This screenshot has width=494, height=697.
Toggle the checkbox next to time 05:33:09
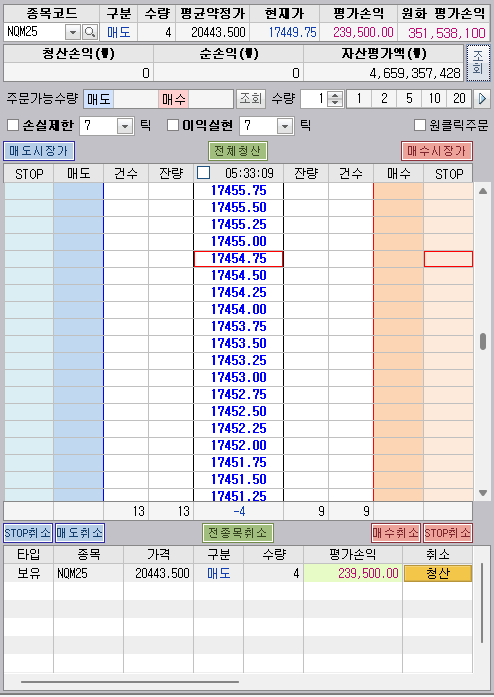[203, 172]
